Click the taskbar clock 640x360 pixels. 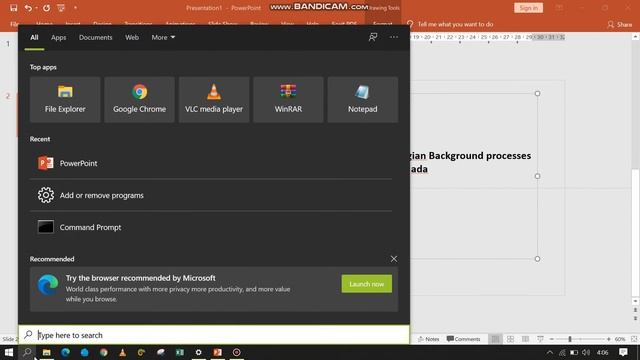pos(602,352)
